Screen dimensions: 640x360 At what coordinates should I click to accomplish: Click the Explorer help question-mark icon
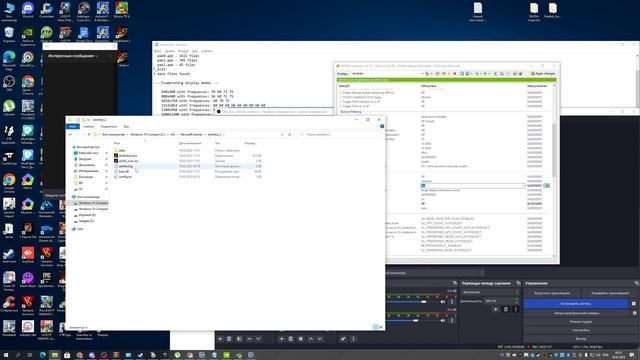pos(382,126)
